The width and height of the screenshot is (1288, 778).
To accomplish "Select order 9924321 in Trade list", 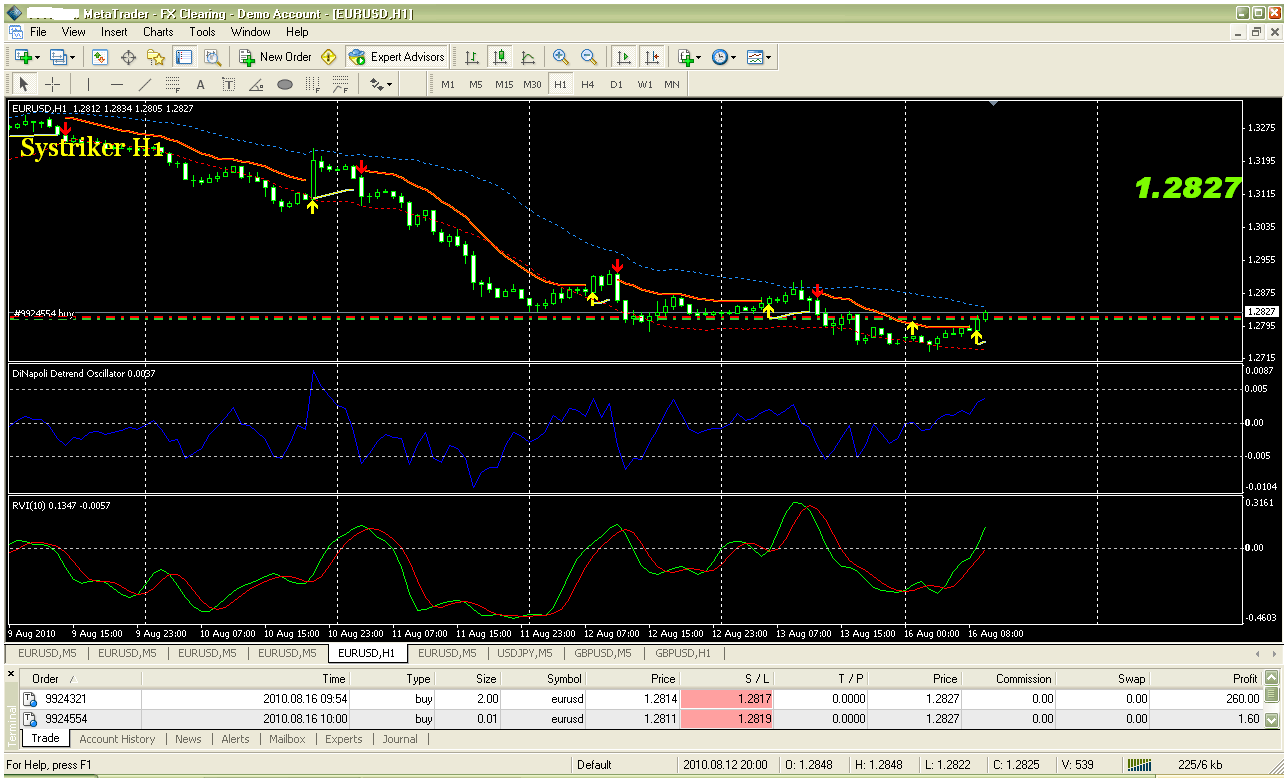I will click(640, 699).
